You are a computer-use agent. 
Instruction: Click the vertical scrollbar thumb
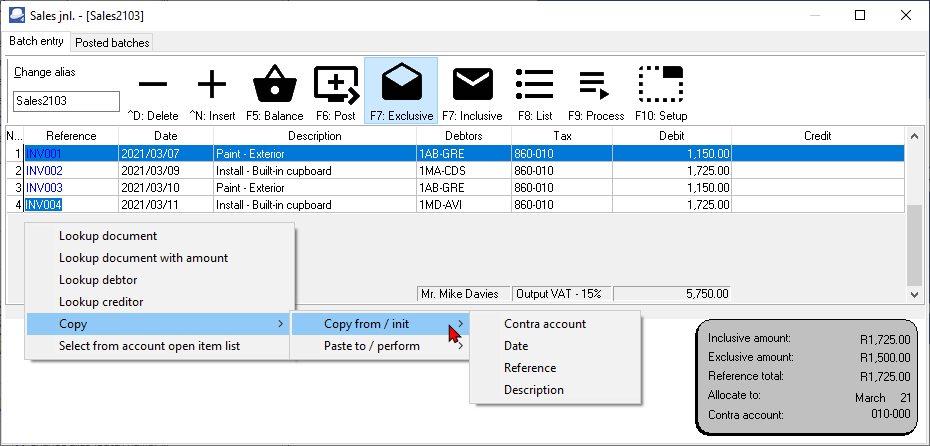pos(913,244)
